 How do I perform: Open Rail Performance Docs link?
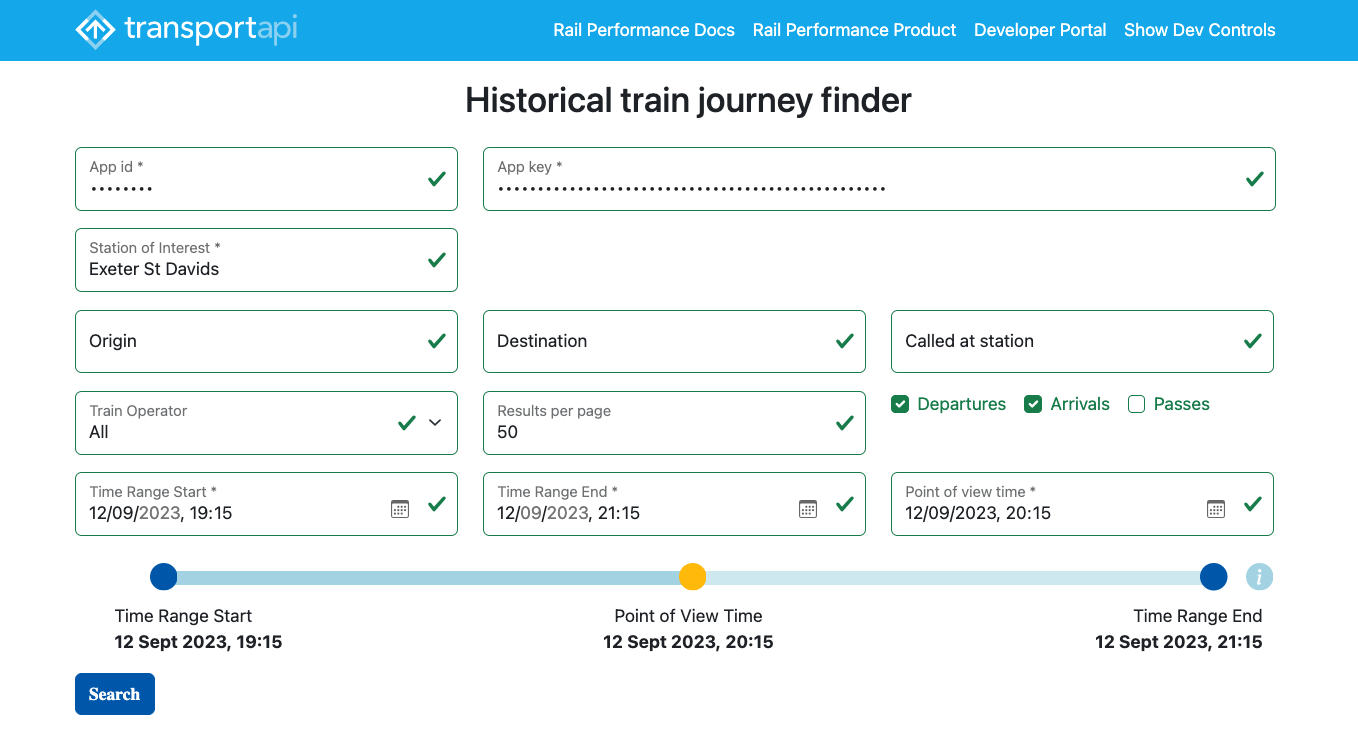[644, 30]
